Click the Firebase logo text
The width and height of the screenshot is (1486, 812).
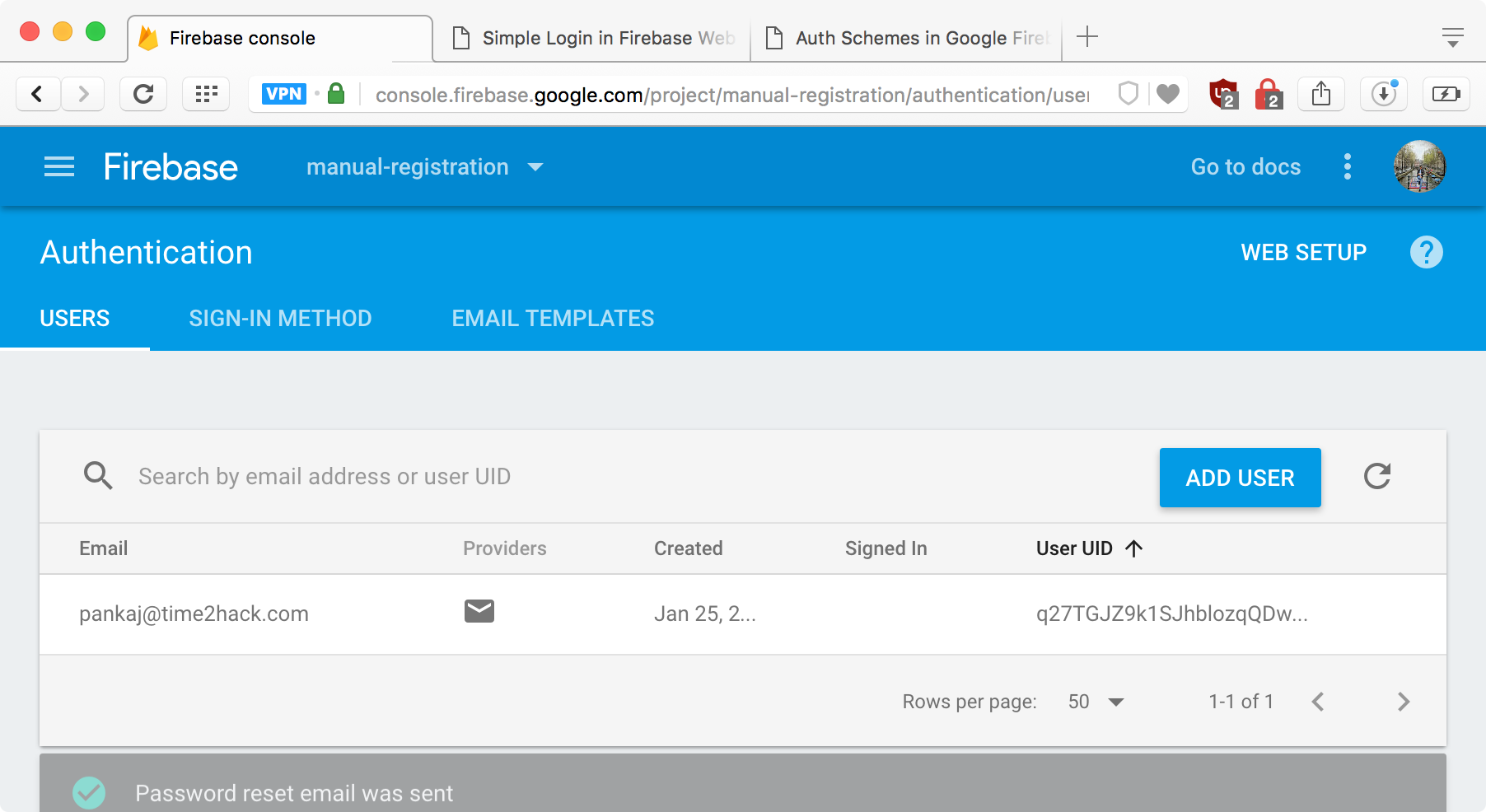[x=171, y=167]
